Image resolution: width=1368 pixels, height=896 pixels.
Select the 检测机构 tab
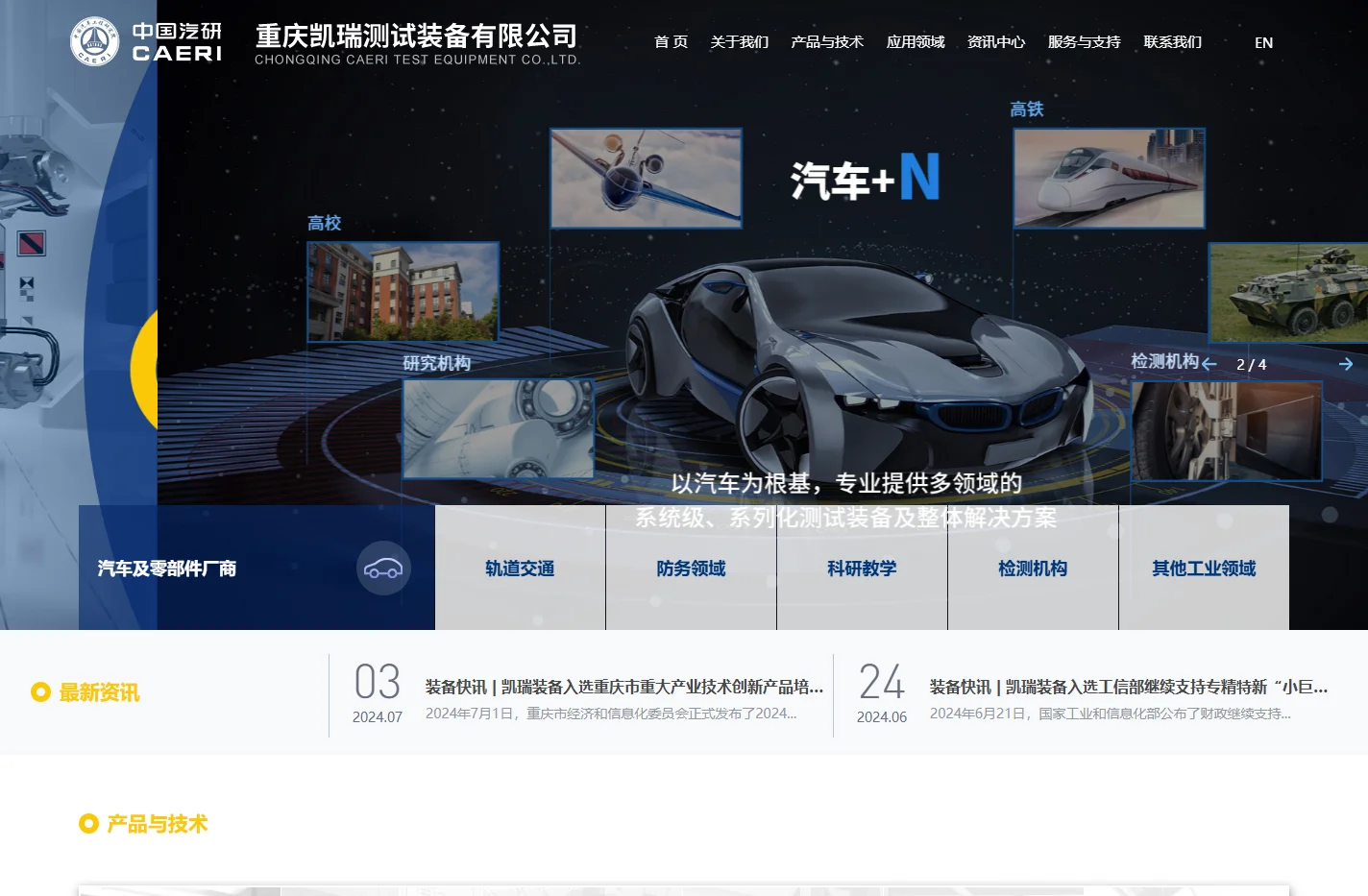(x=1033, y=568)
